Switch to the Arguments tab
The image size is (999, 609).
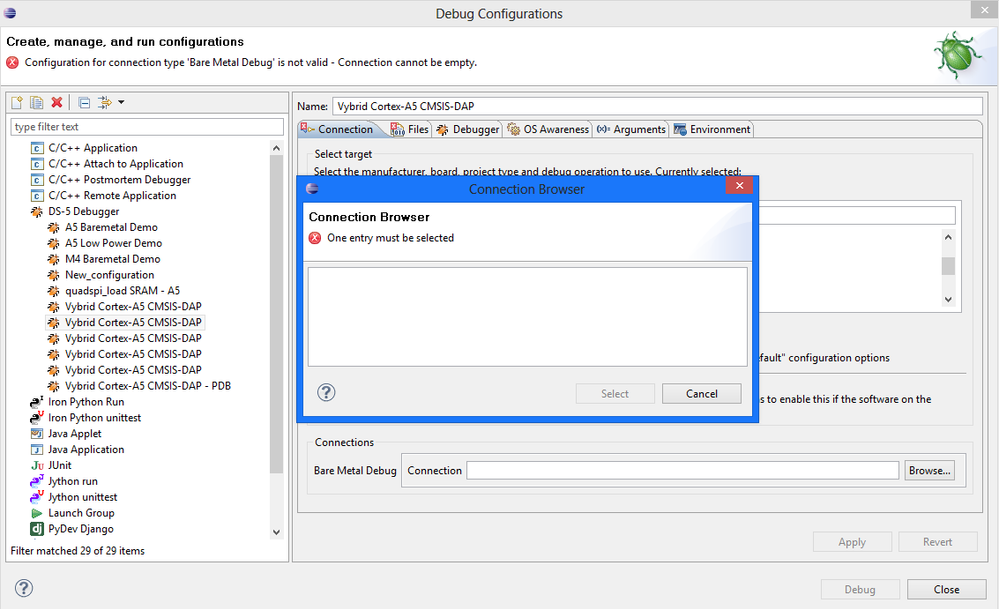pyautogui.click(x=631, y=129)
